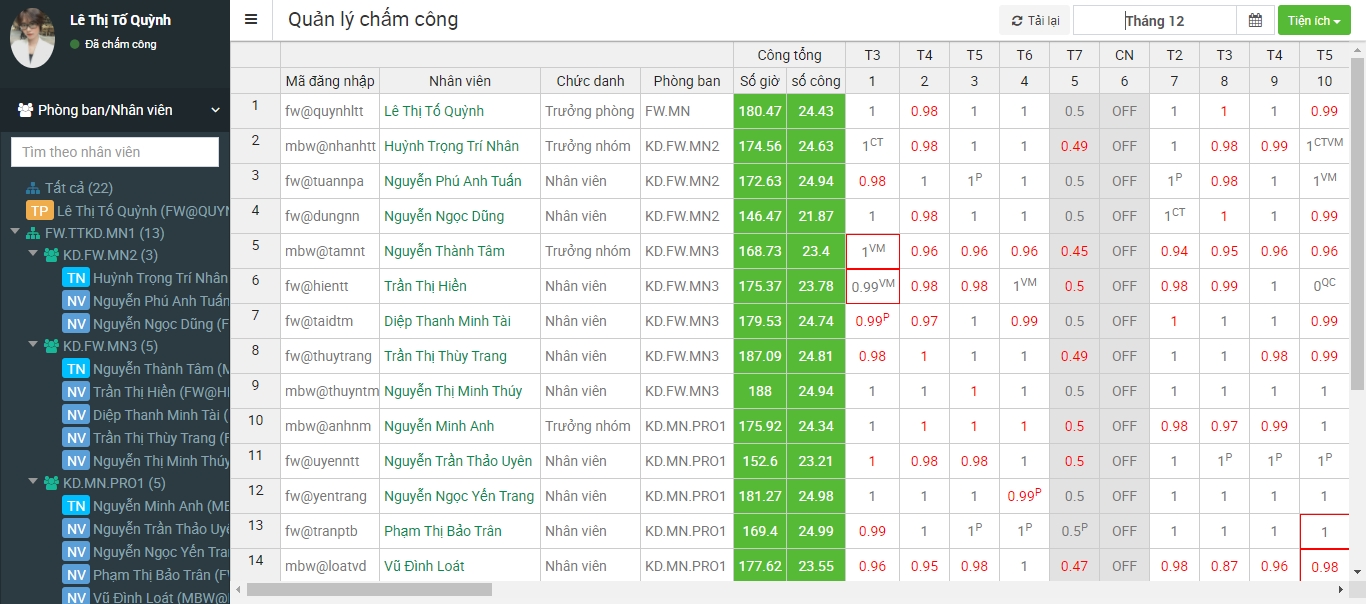Viewport: 1366px width, 604px height.
Task: Click the user avatar photo
Action: [32, 38]
